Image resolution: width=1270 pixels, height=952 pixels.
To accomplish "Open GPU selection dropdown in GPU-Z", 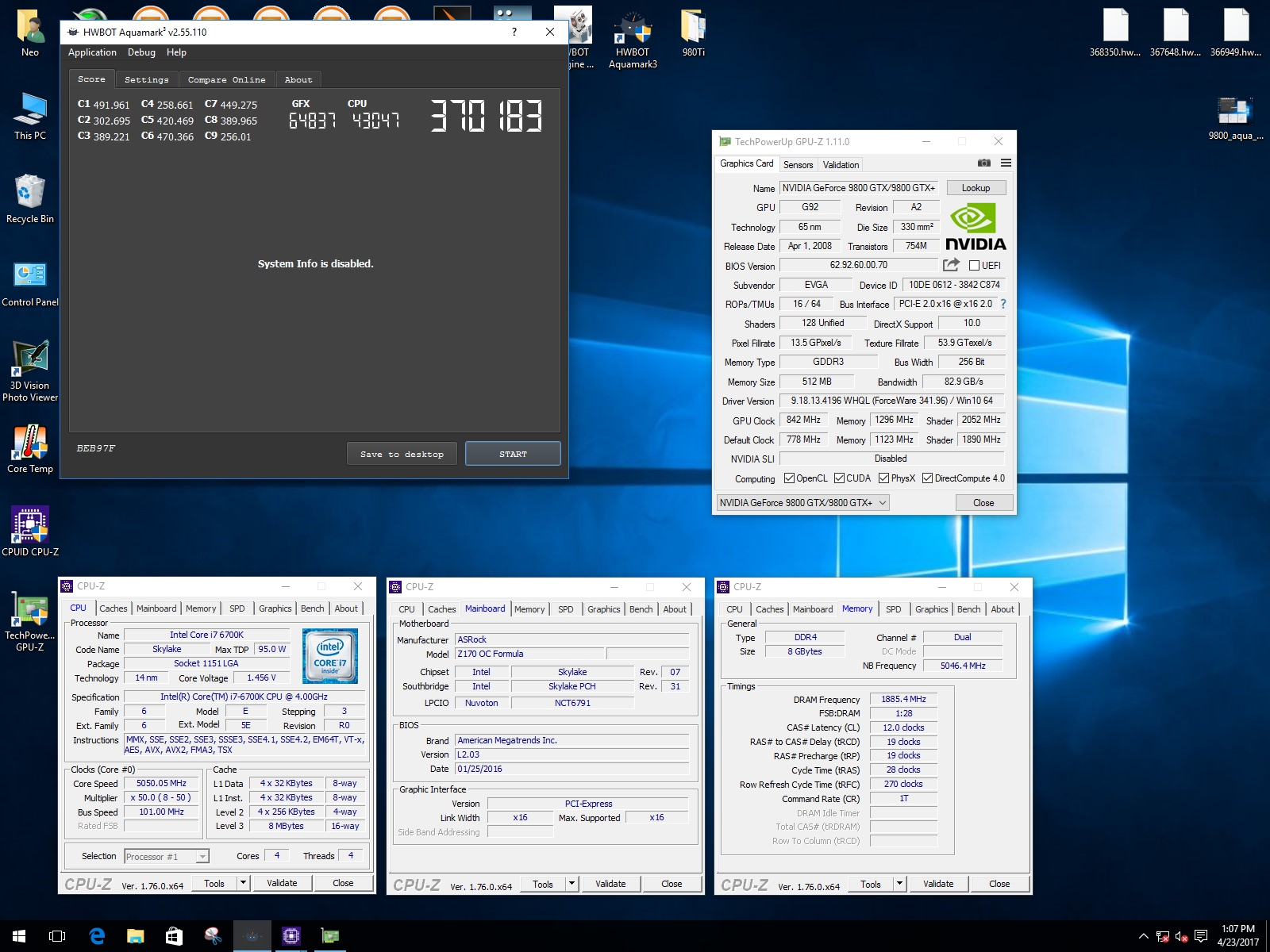I will click(802, 503).
